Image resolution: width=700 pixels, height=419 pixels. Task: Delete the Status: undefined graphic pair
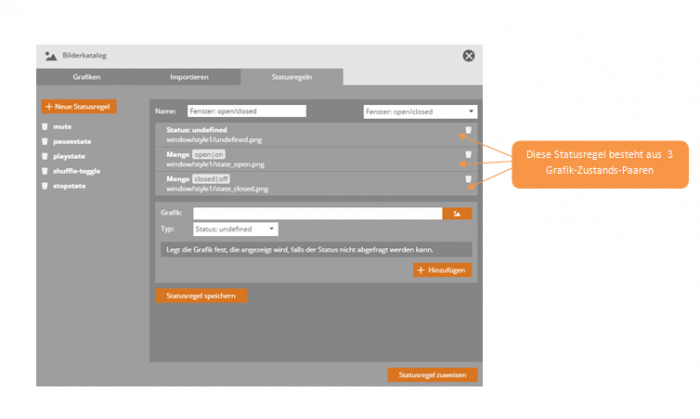pyautogui.click(x=467, y=131)
